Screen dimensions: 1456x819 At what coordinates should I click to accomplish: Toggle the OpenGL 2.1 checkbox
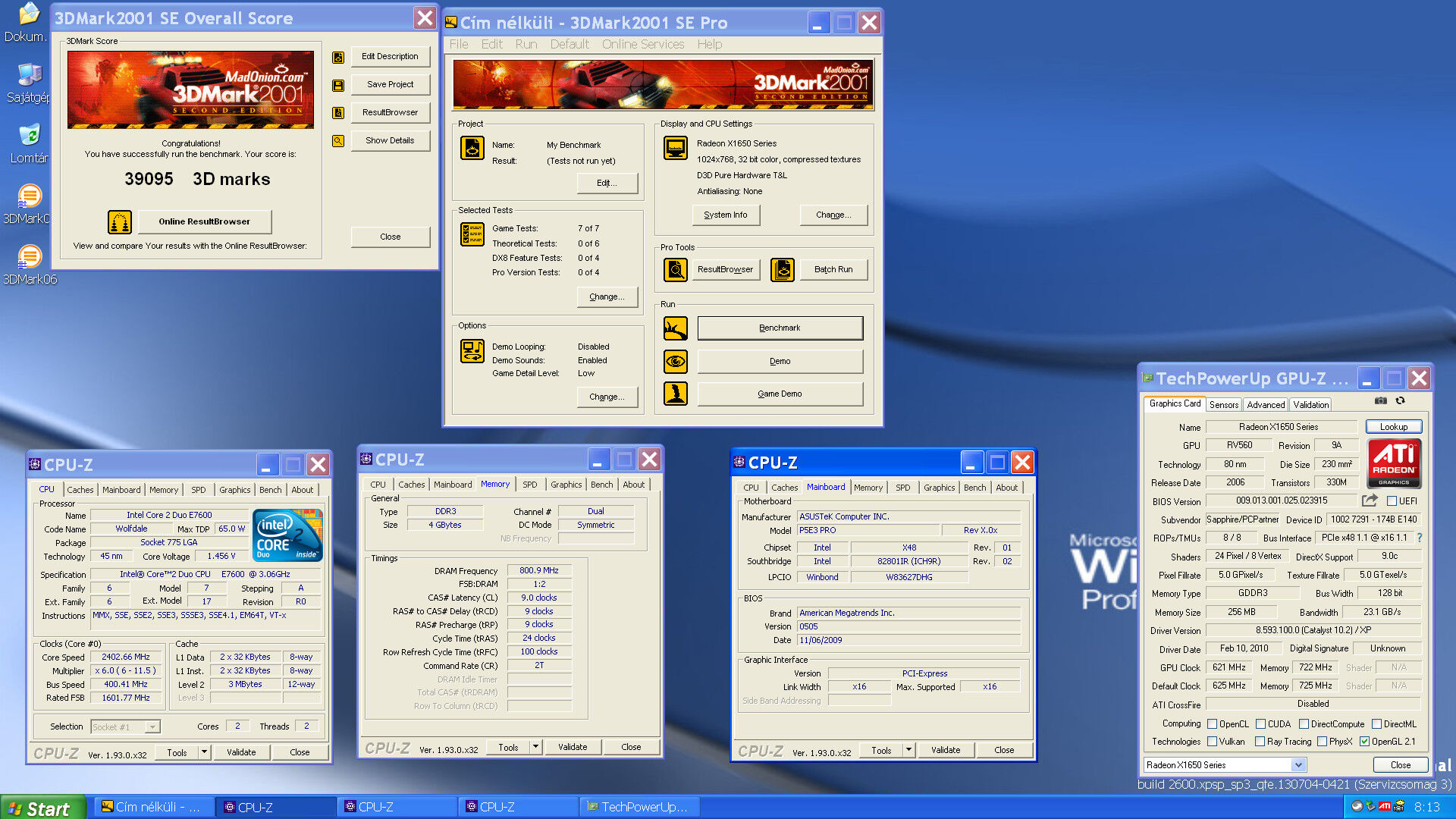pos(1364,742)
